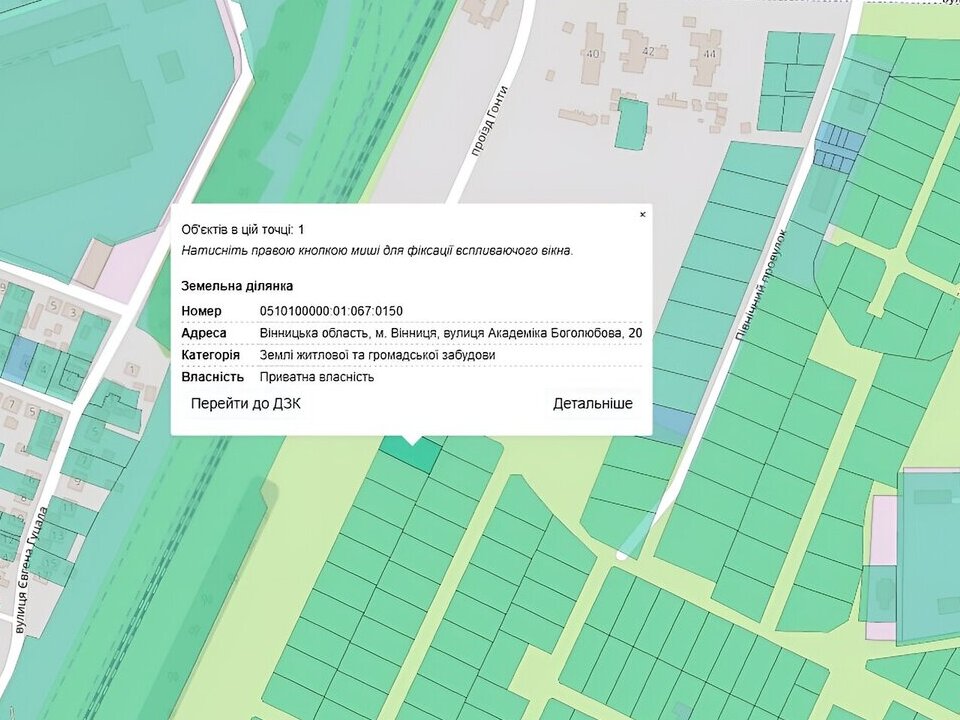Click building number 1 near Гуцала street
960x720 pixels.
pyautogui.click(x=132, y=371)
